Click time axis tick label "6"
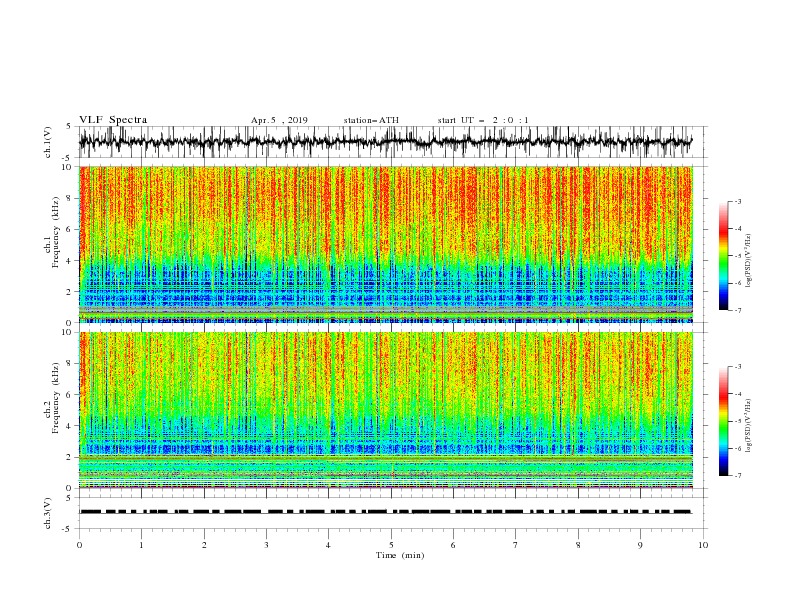 [453, 545]
